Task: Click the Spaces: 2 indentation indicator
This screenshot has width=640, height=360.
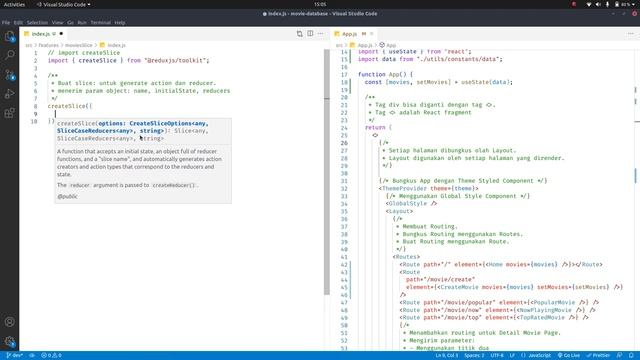Action: (474, 356)
